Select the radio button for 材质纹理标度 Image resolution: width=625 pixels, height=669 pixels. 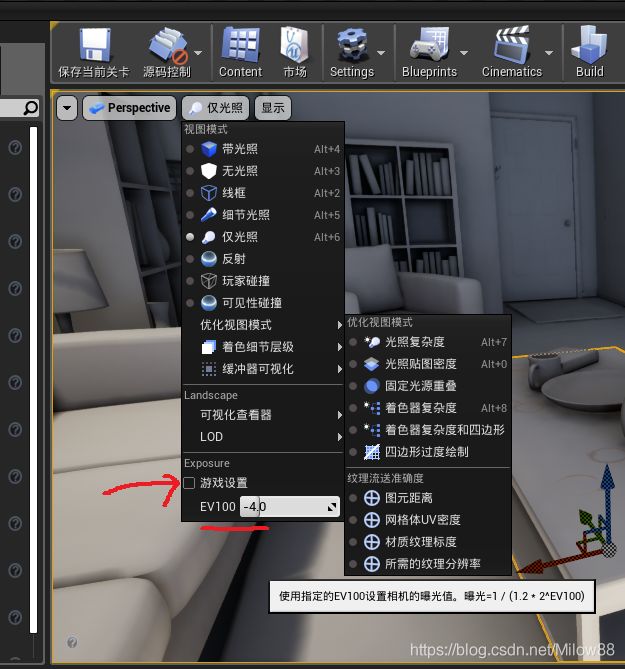[x=353, y=542]
